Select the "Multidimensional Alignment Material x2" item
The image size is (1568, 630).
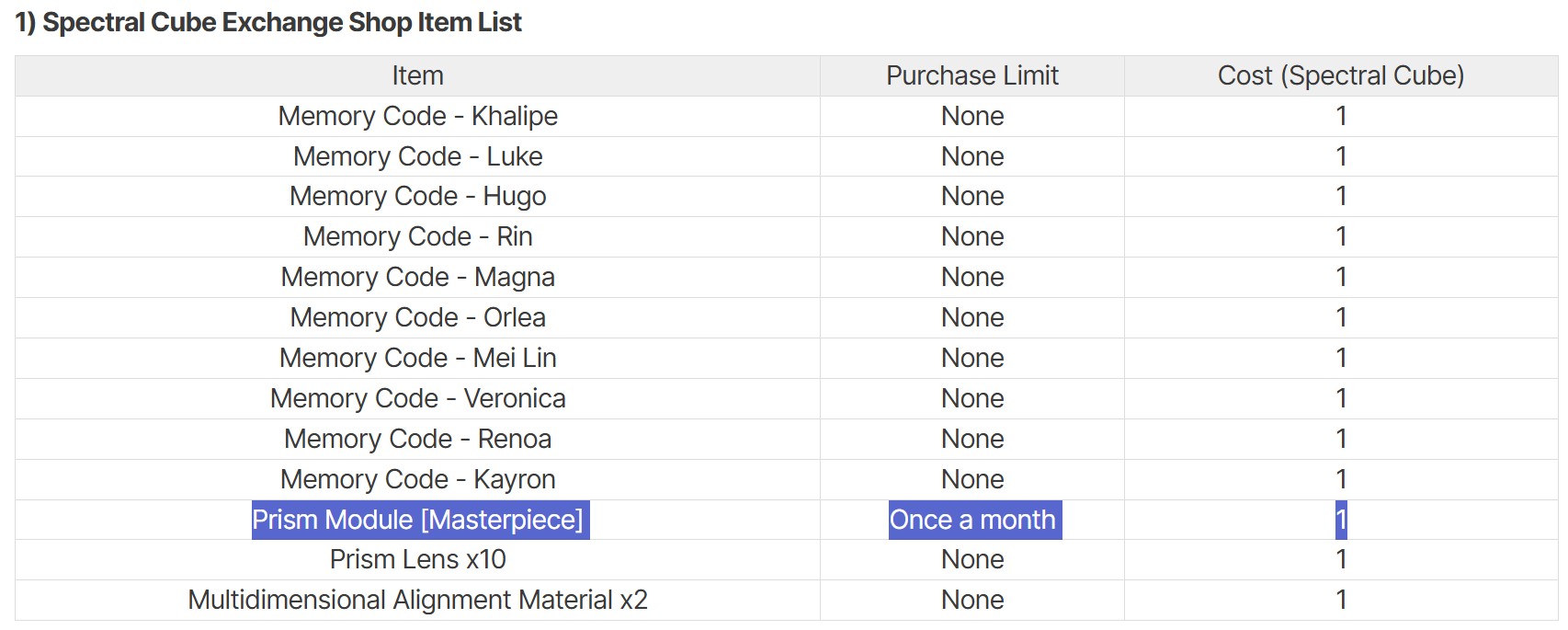click(x=417, y=600)
